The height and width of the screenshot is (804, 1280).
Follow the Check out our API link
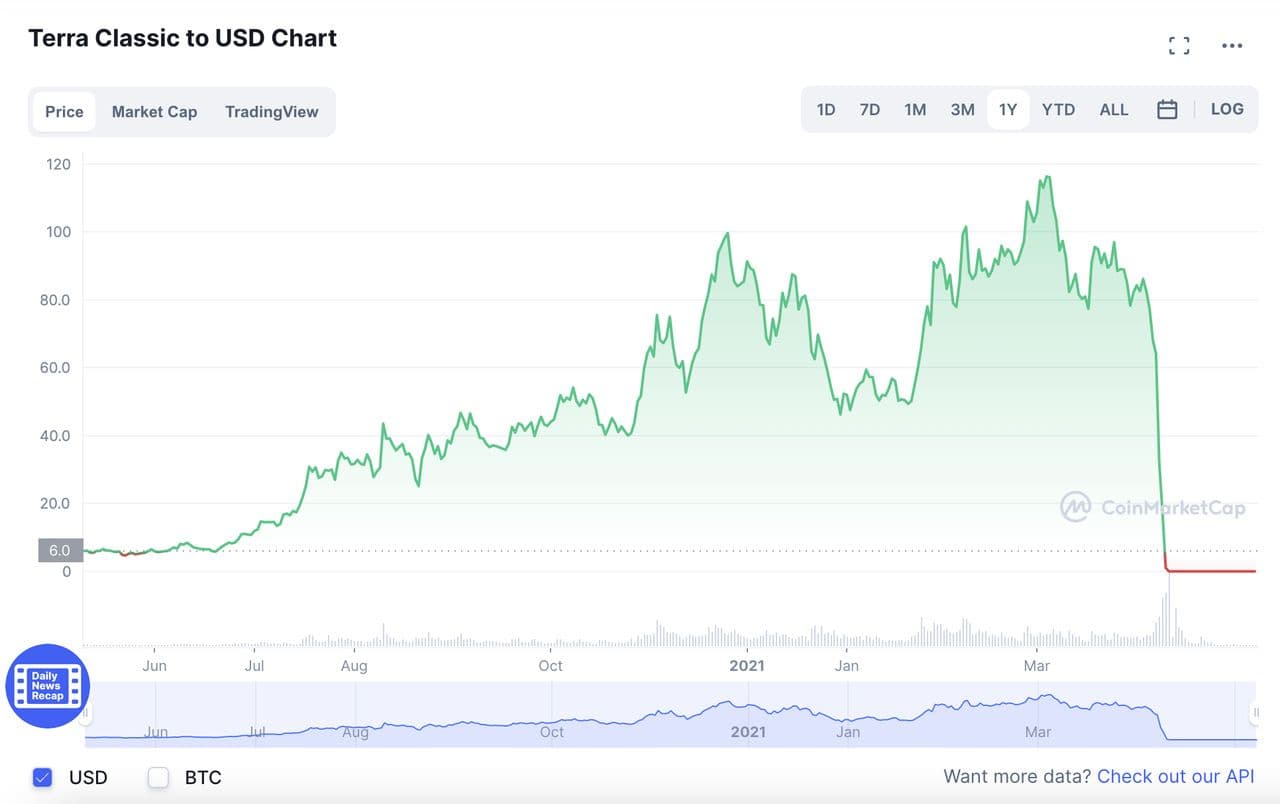1175,777
